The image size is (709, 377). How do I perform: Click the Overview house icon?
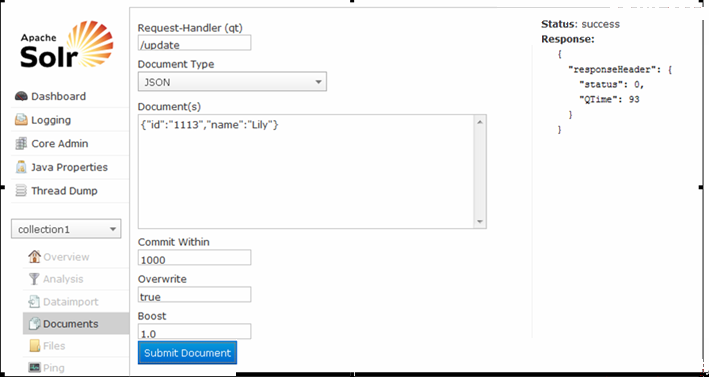pos(34,257)
